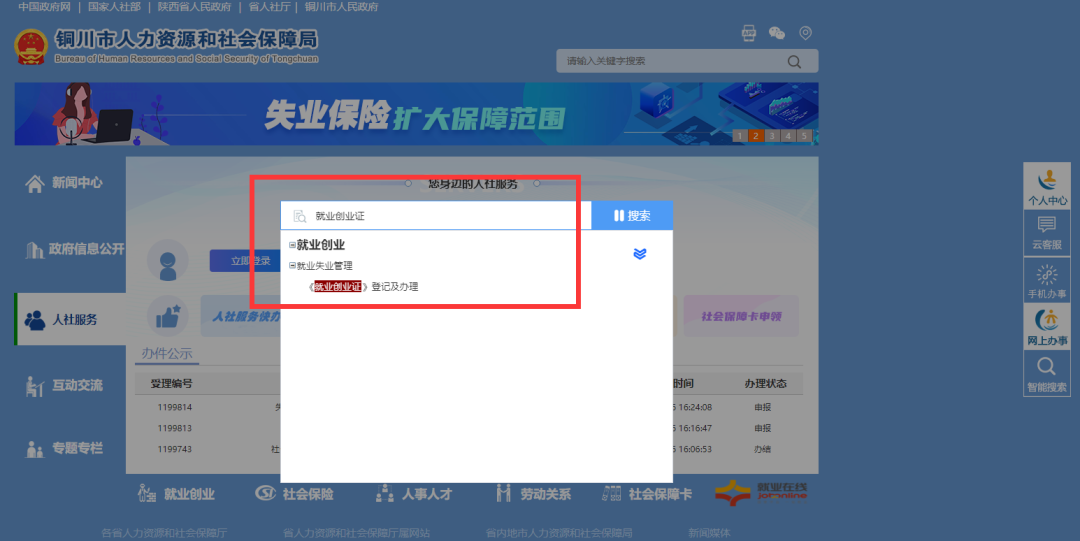Open 网上办事 icon in right sidebar
This screenshot has height=541, width=1080.
(x=1047, y=328)
